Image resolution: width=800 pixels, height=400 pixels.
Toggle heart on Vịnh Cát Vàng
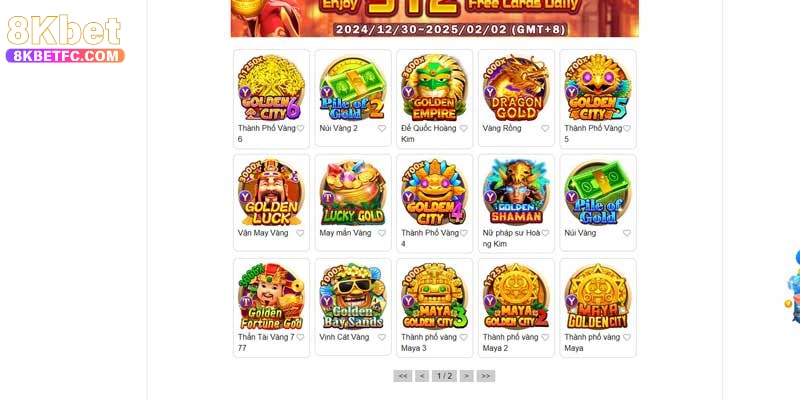(x=382, y=337)
